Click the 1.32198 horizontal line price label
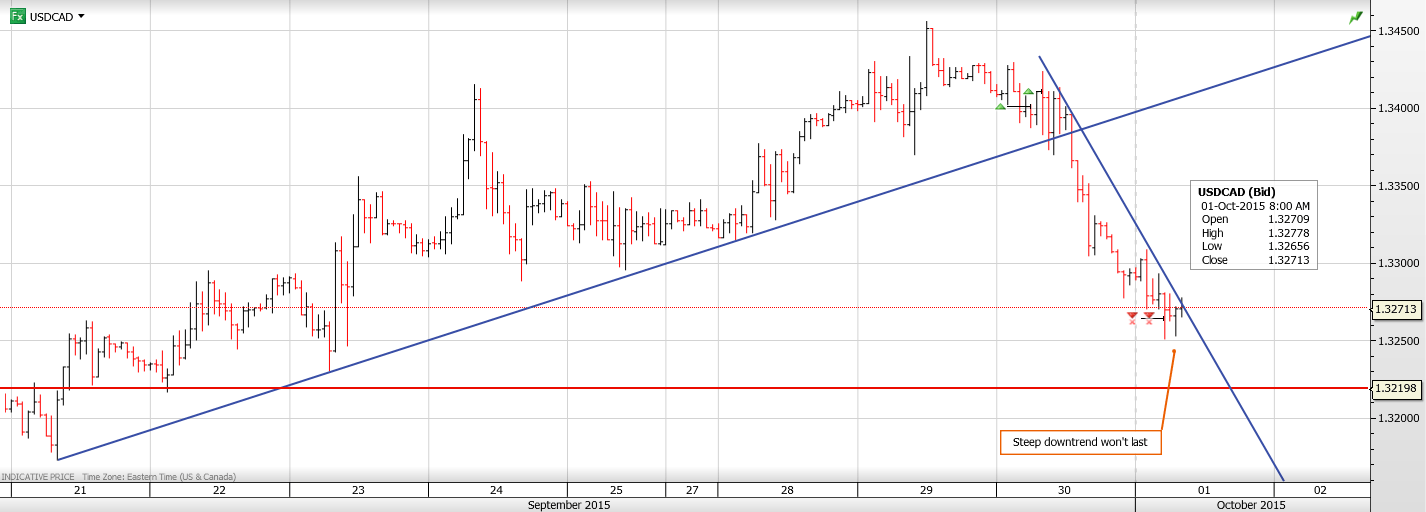Screen dimensions: 1426x512 point(1397,388)
